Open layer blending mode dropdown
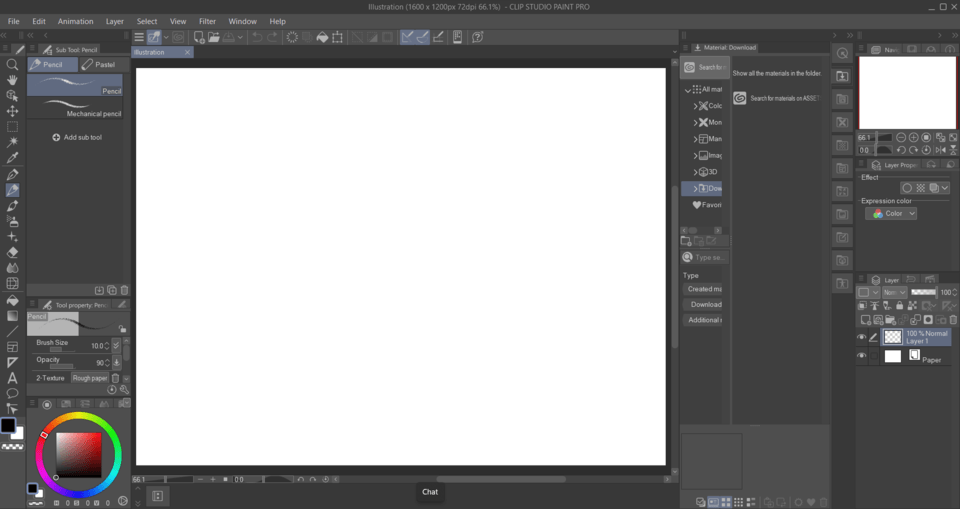This screenshot has height=509, width=960. (894, 292)
